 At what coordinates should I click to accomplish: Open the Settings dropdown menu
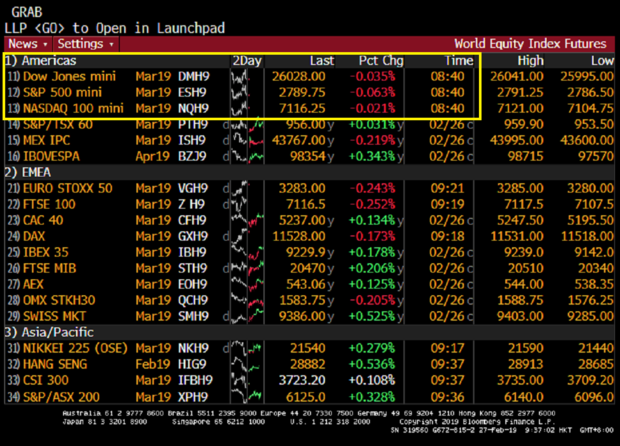tap(86, 44)
